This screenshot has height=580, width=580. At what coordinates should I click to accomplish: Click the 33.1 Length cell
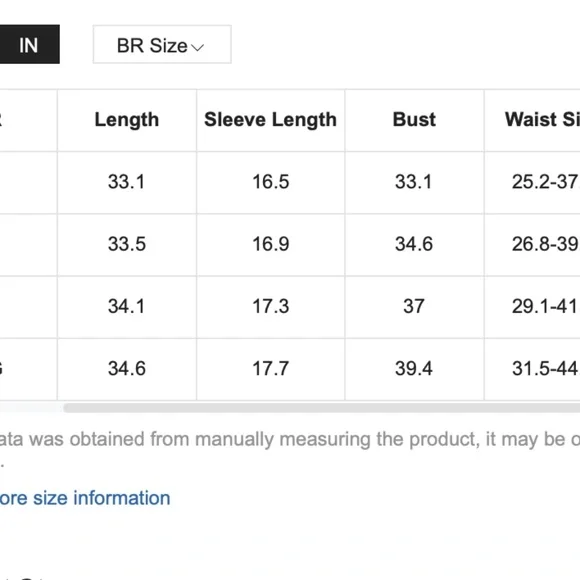click(x=127, y=182)
